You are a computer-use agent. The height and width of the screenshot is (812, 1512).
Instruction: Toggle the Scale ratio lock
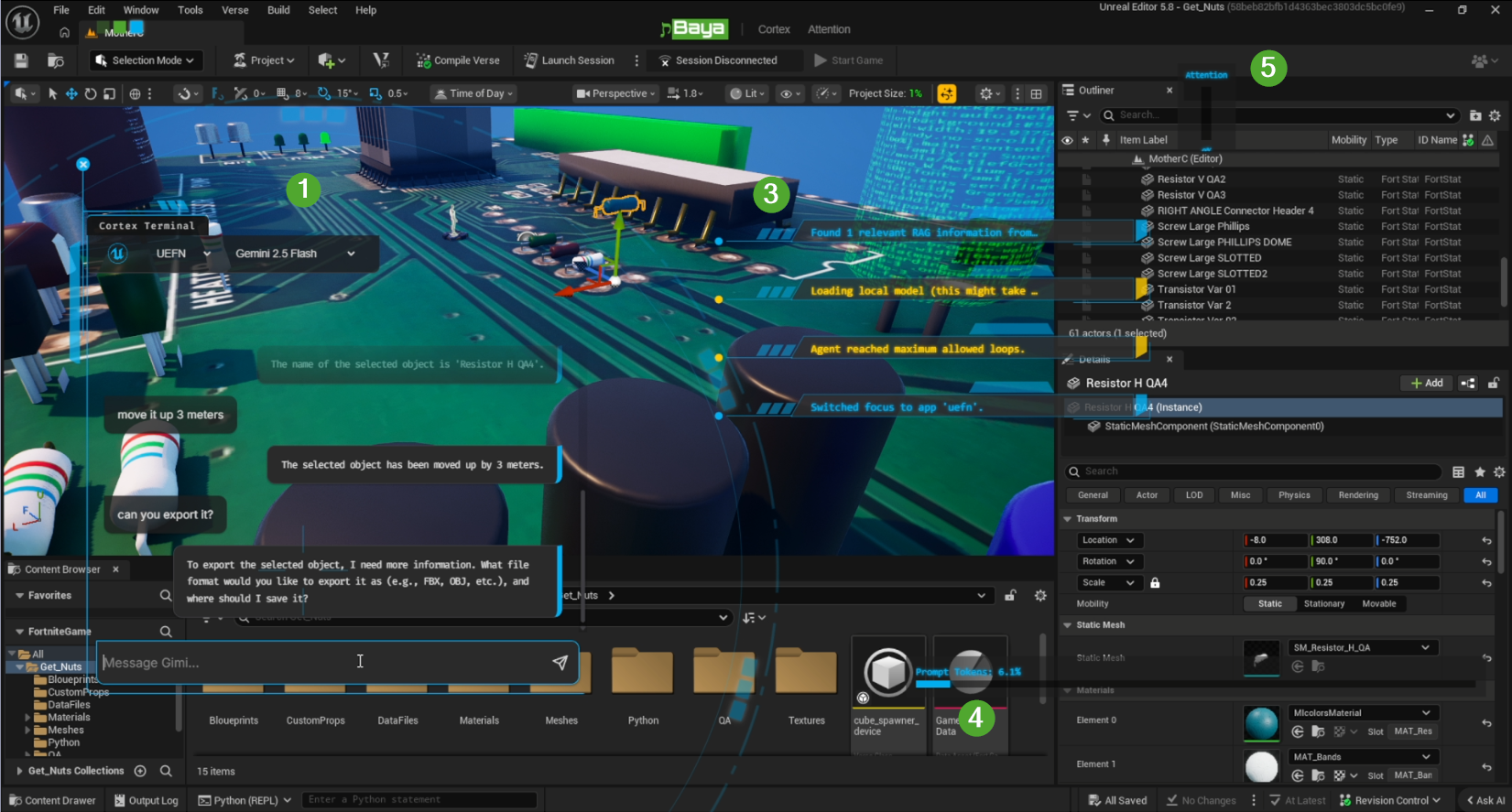pyautogui.click(x=1155, y=583)
